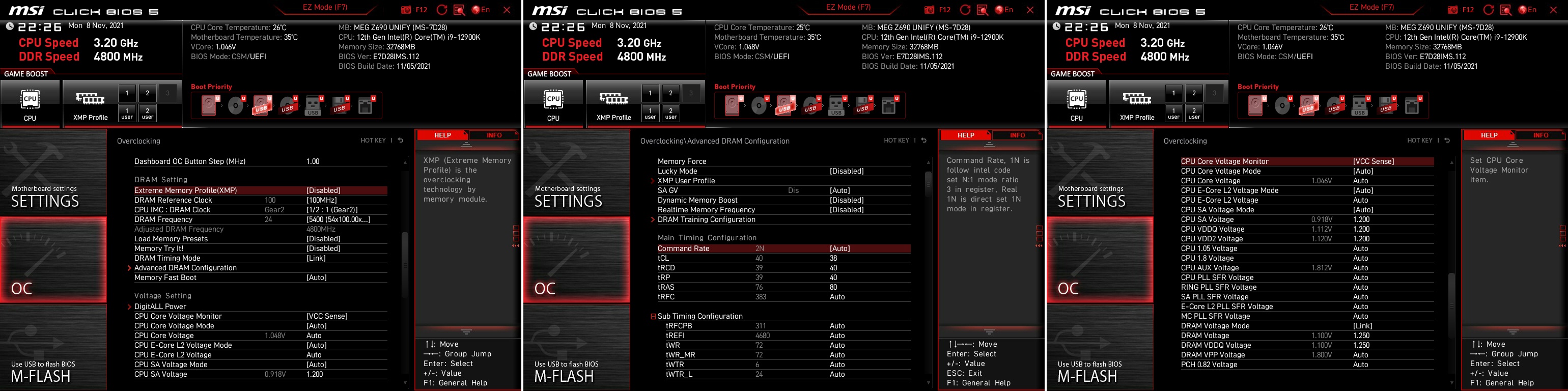The height and width of the screenshot is (391, 1568).
Task: Select XMP profile 1 in left panel
Action: click(127, 93)
